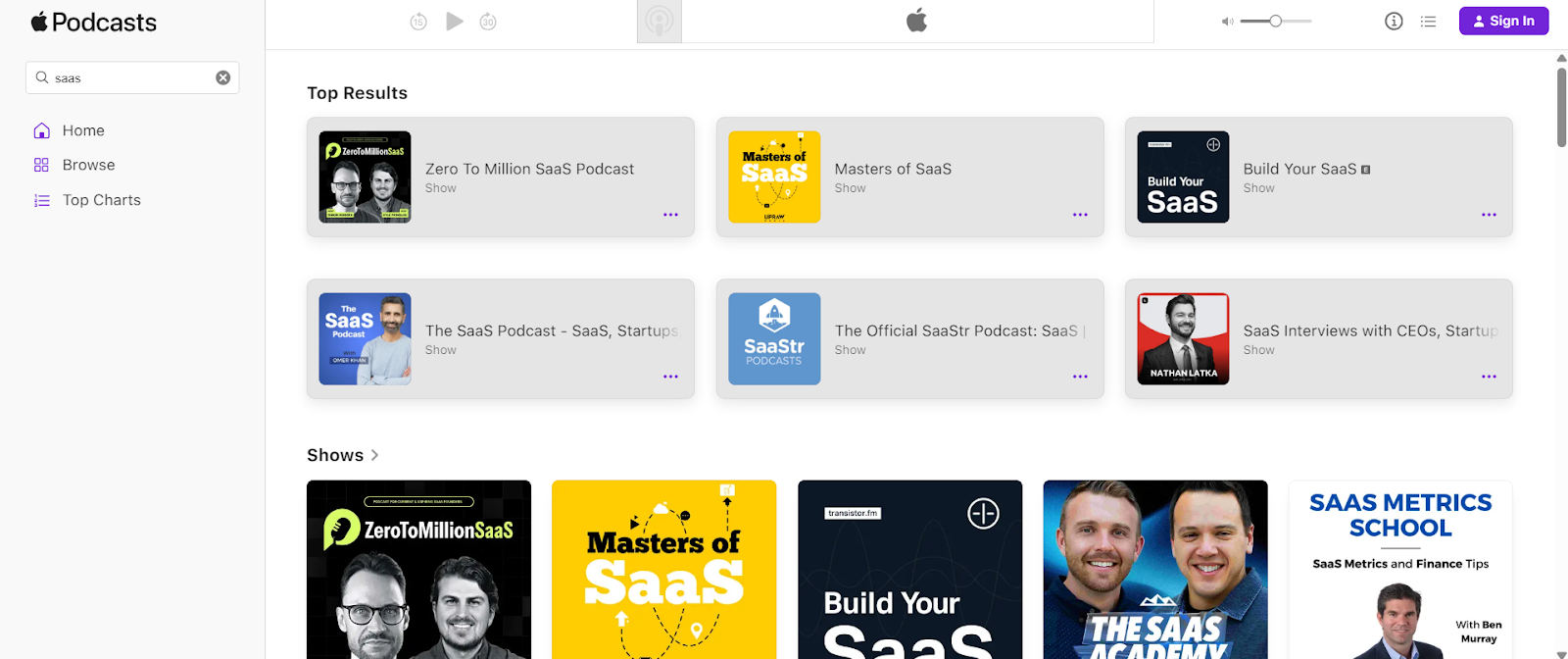The image size is (1568, 659).
Task: Click The SaaS Podcast result artwork
Action: 365,339
